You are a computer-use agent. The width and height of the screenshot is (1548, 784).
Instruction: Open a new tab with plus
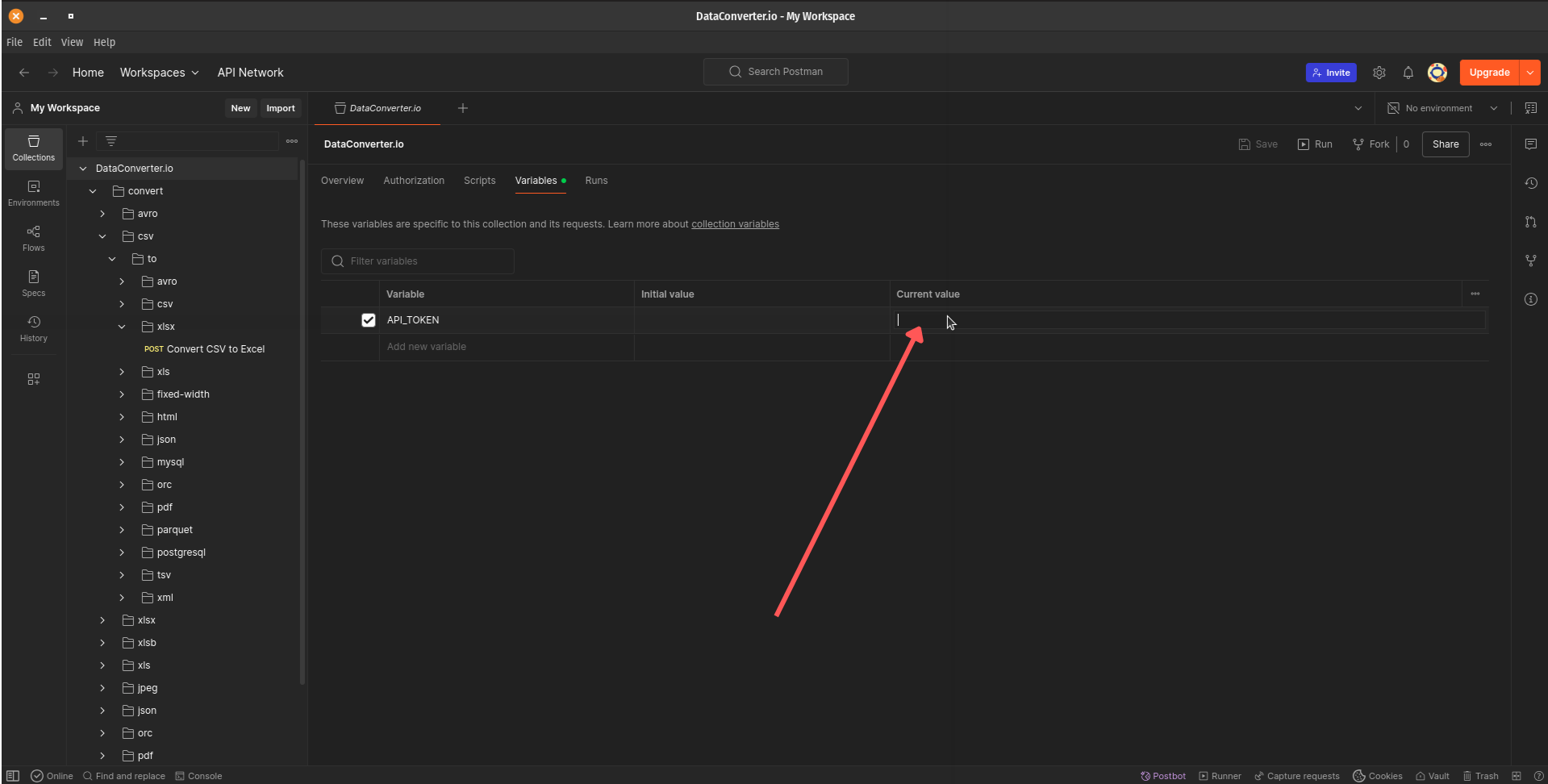coord(463,108)
